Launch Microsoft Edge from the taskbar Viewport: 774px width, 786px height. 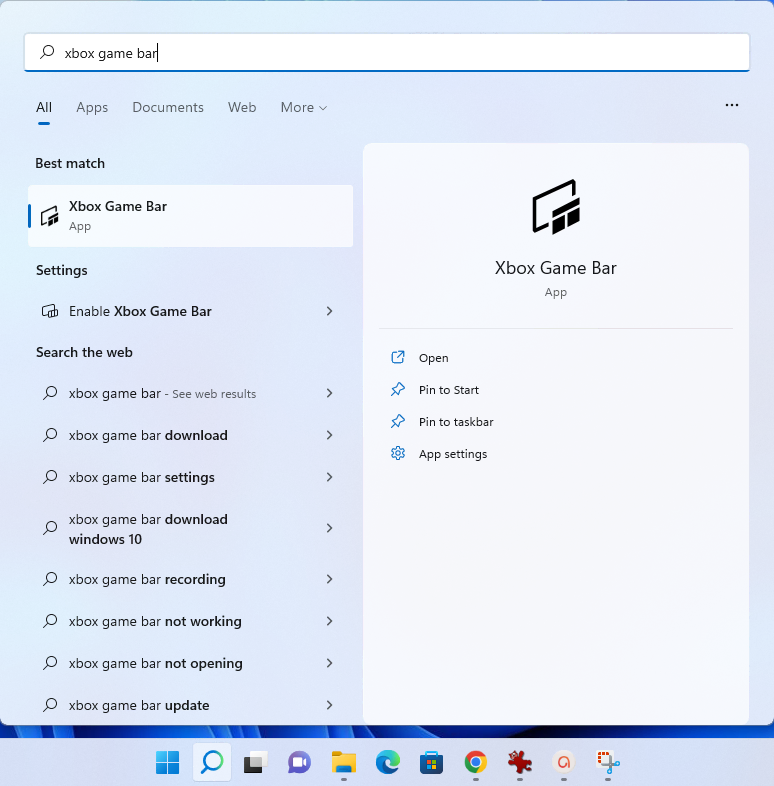click(388, 762)
